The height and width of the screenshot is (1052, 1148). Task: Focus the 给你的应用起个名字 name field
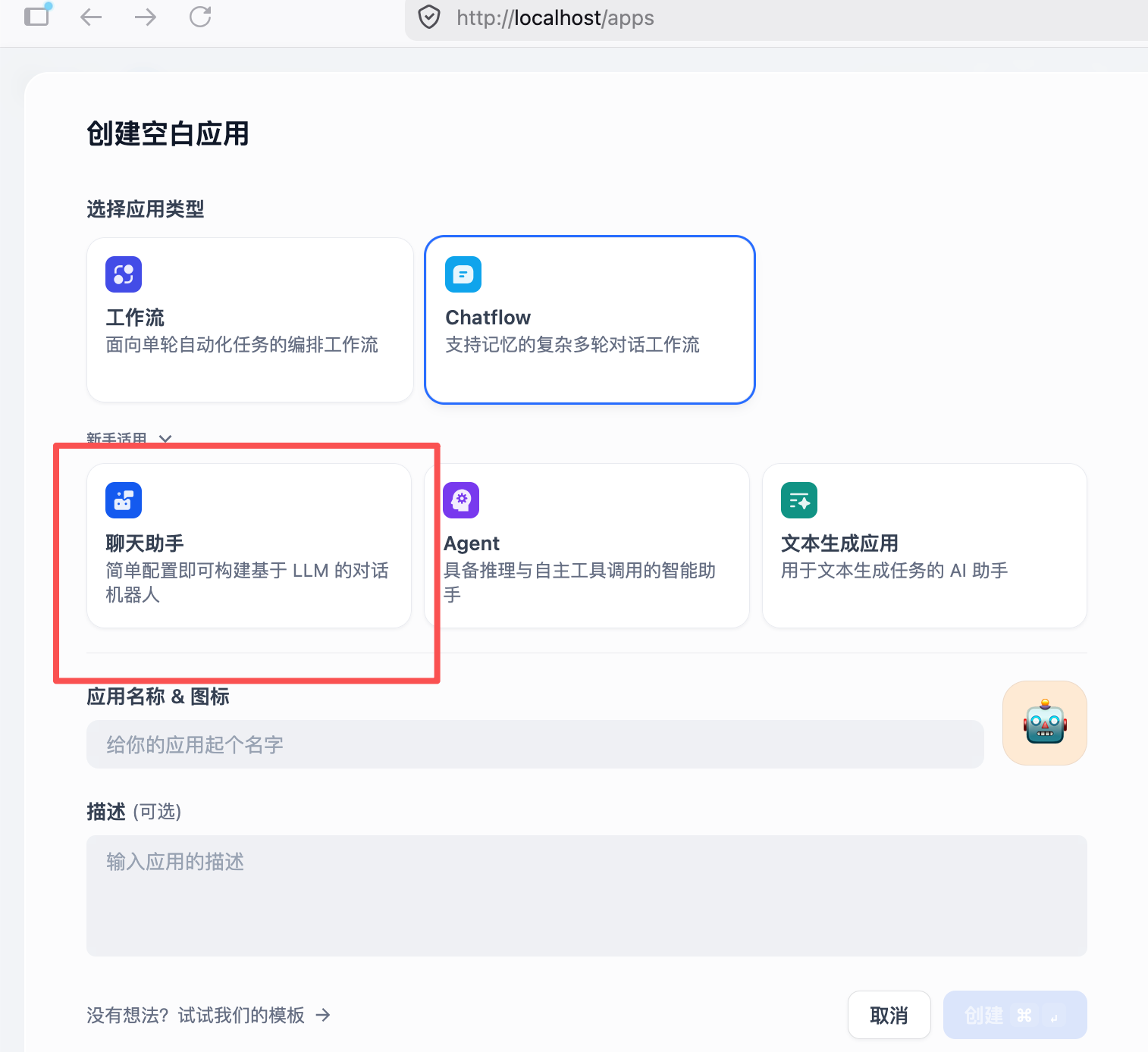535,744
